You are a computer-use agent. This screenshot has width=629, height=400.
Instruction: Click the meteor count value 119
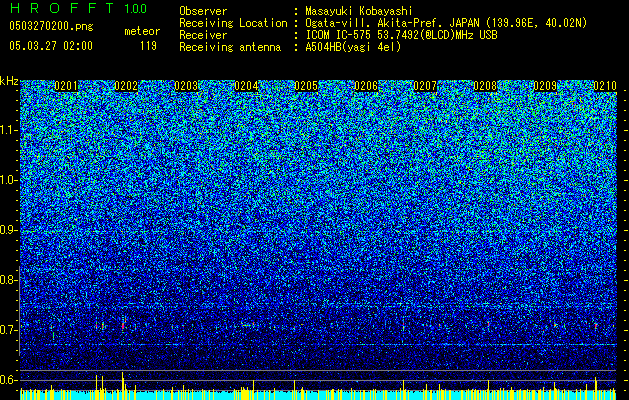148,46
